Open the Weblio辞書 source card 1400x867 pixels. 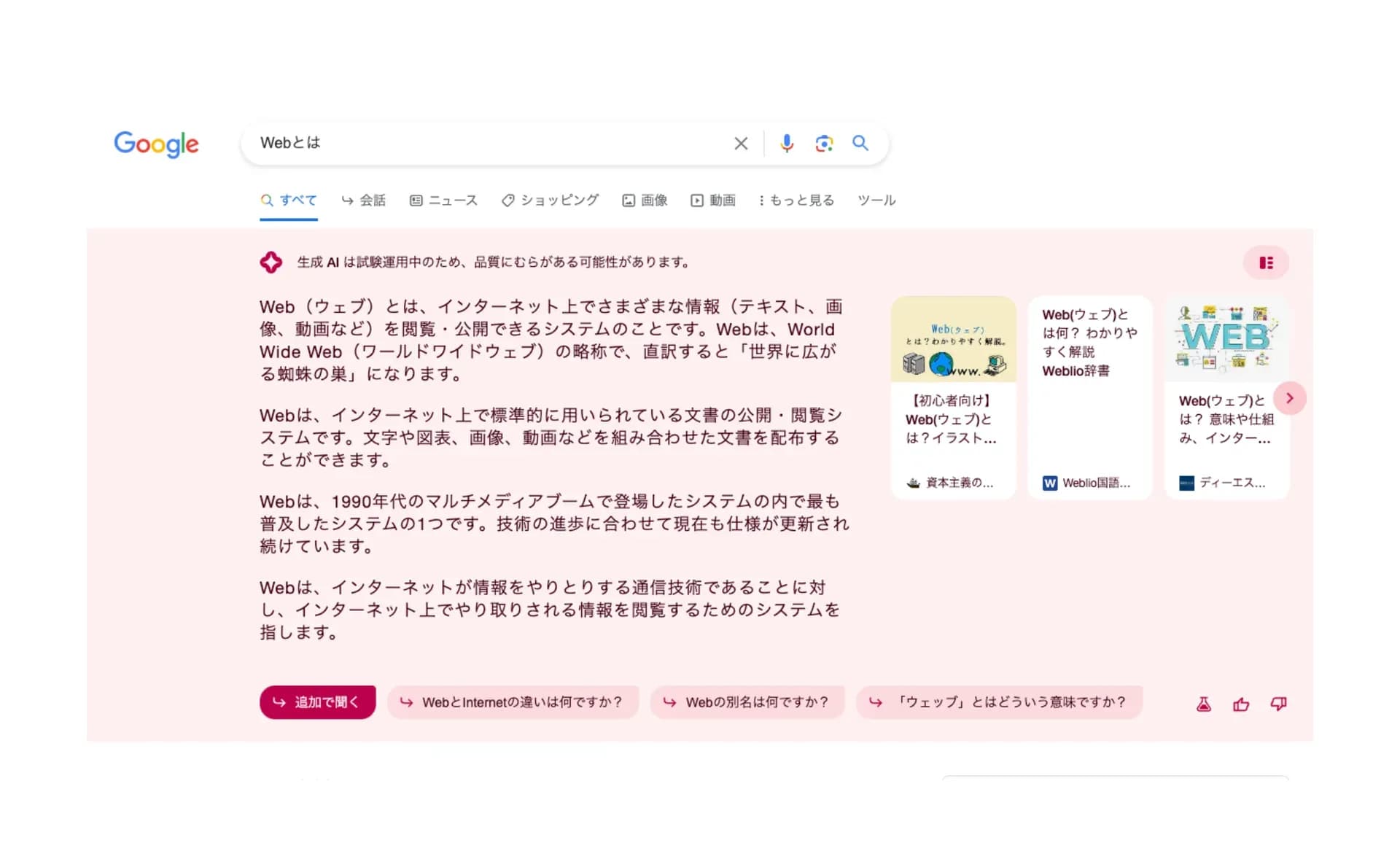coord(1090,397)
